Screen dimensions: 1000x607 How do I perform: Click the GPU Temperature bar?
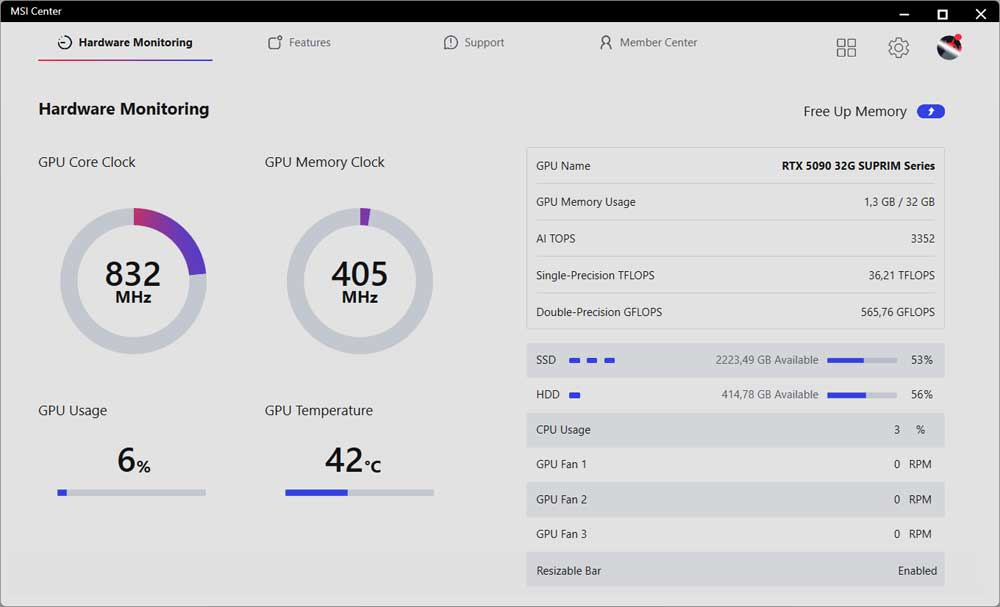click(x=359, y=492)
